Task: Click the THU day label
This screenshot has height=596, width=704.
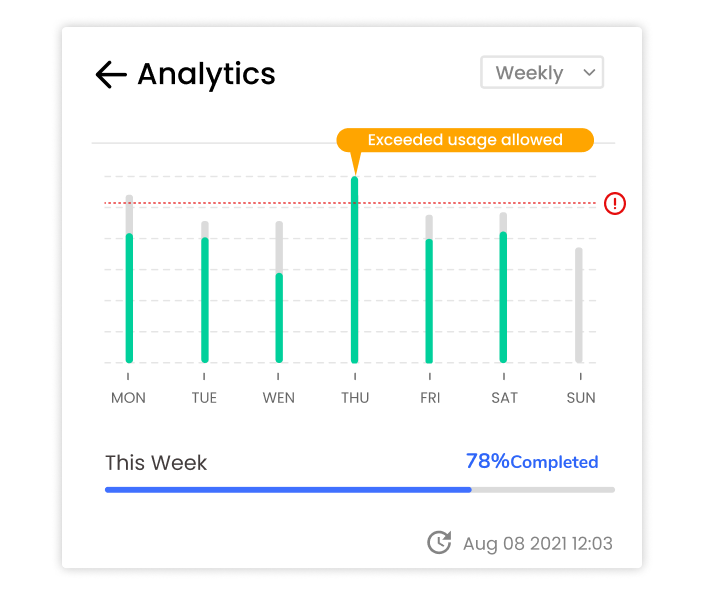Action: coord(355,398)
